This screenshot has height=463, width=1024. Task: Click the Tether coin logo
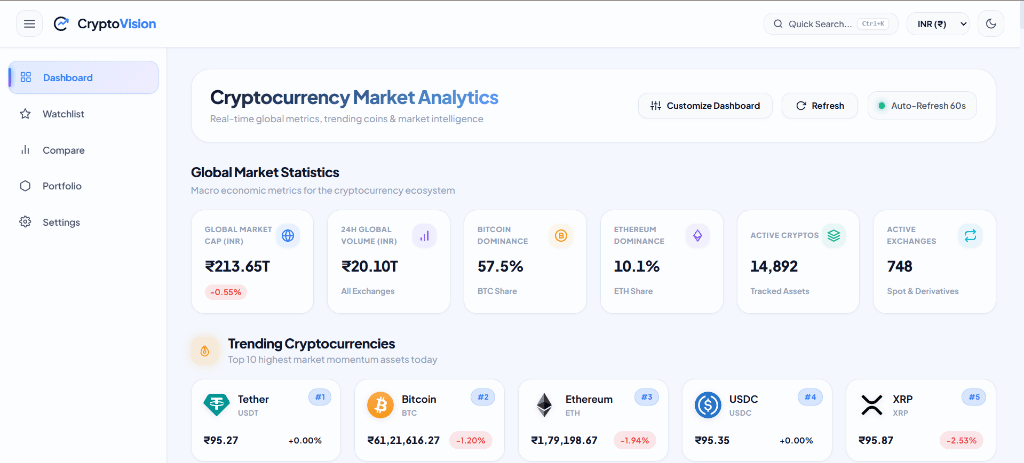pos(217,405)
